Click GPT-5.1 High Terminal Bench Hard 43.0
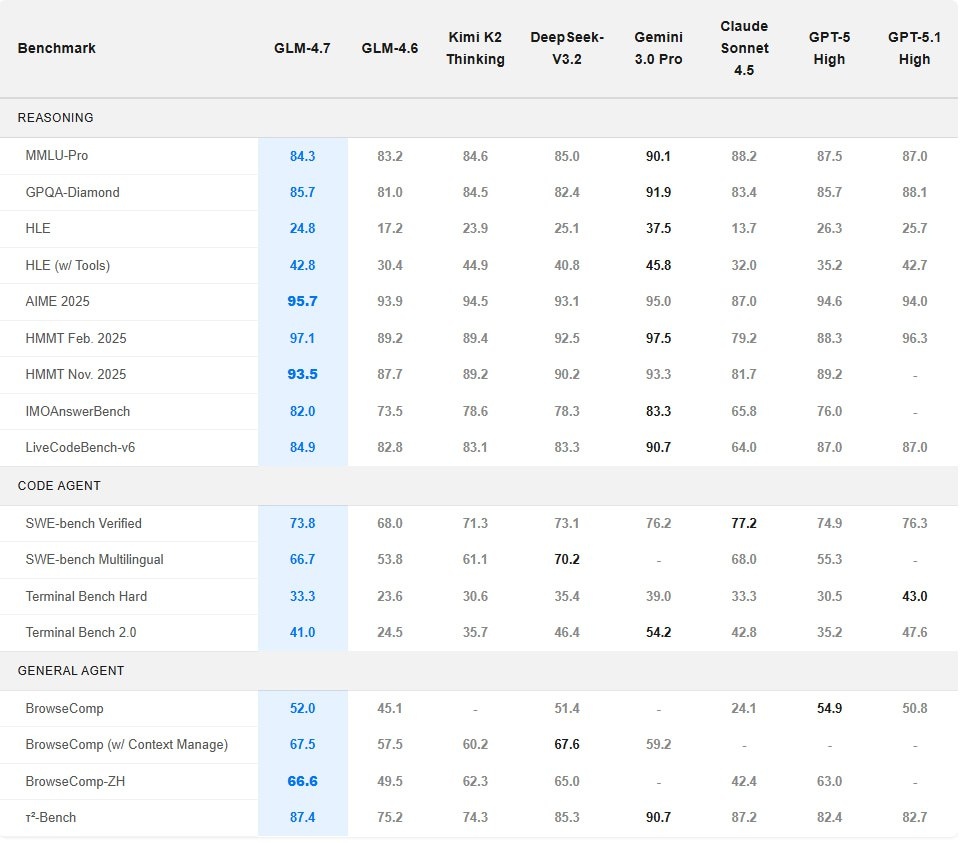The image size is (963, 843). [x=914, y=596]
